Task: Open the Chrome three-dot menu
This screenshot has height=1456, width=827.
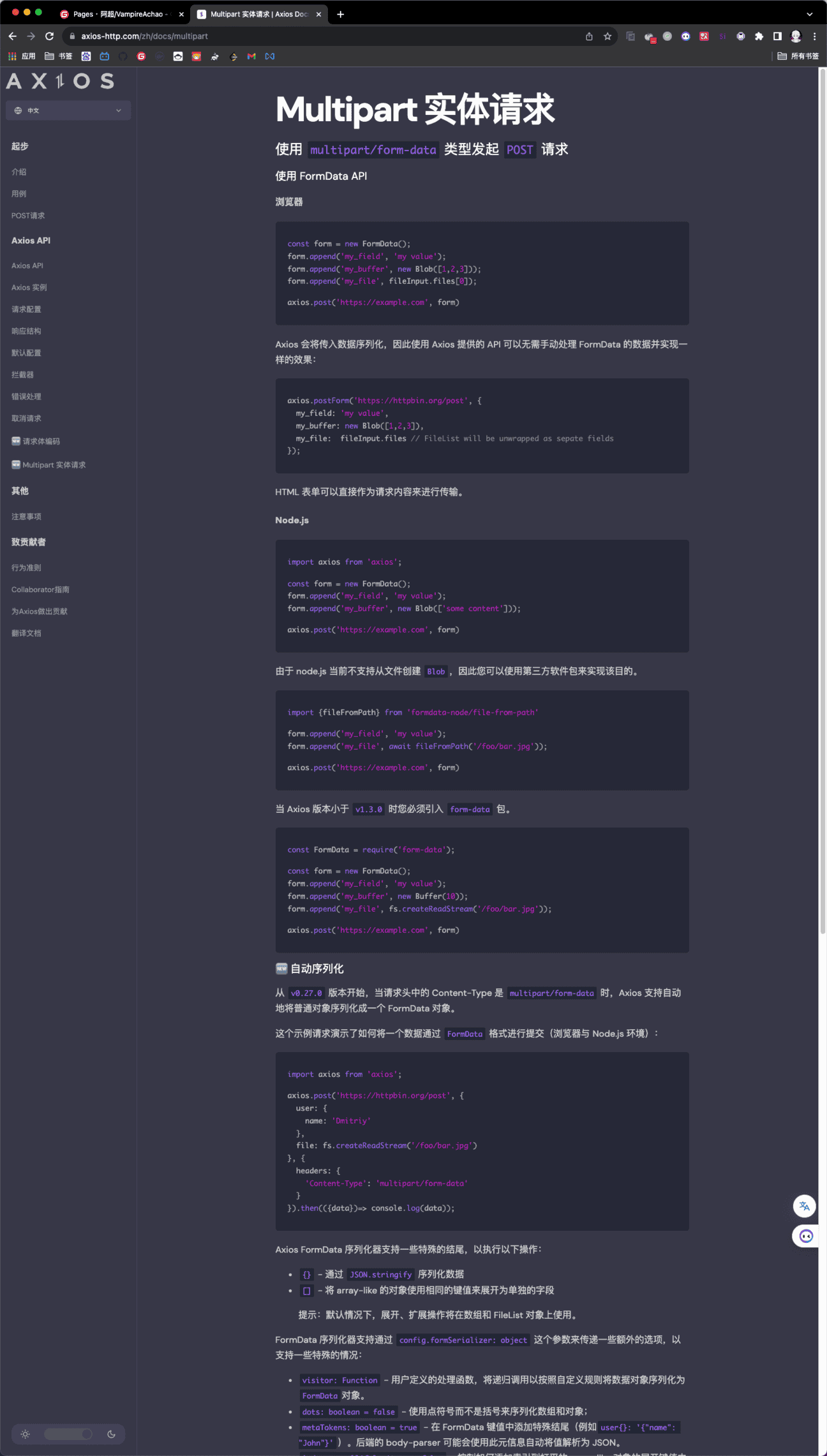Action: 814,36
